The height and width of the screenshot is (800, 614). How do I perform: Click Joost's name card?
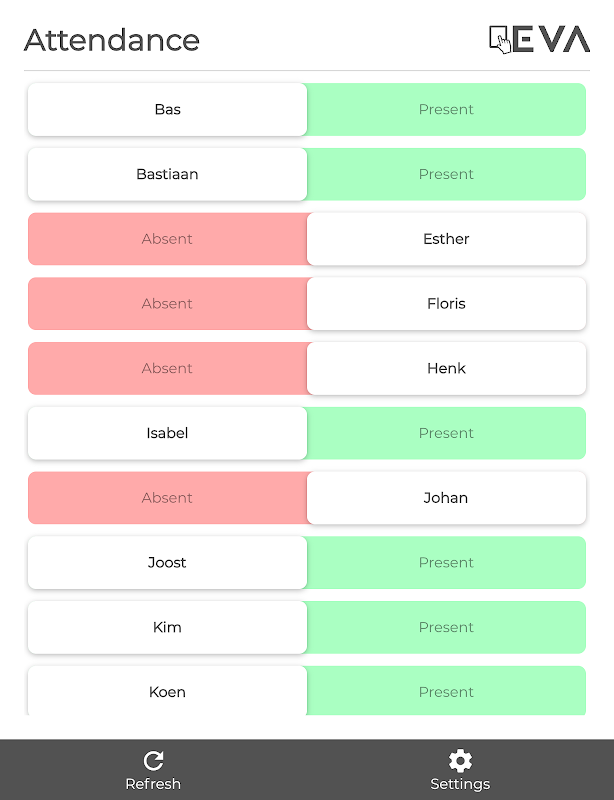[x=167, y=562]
